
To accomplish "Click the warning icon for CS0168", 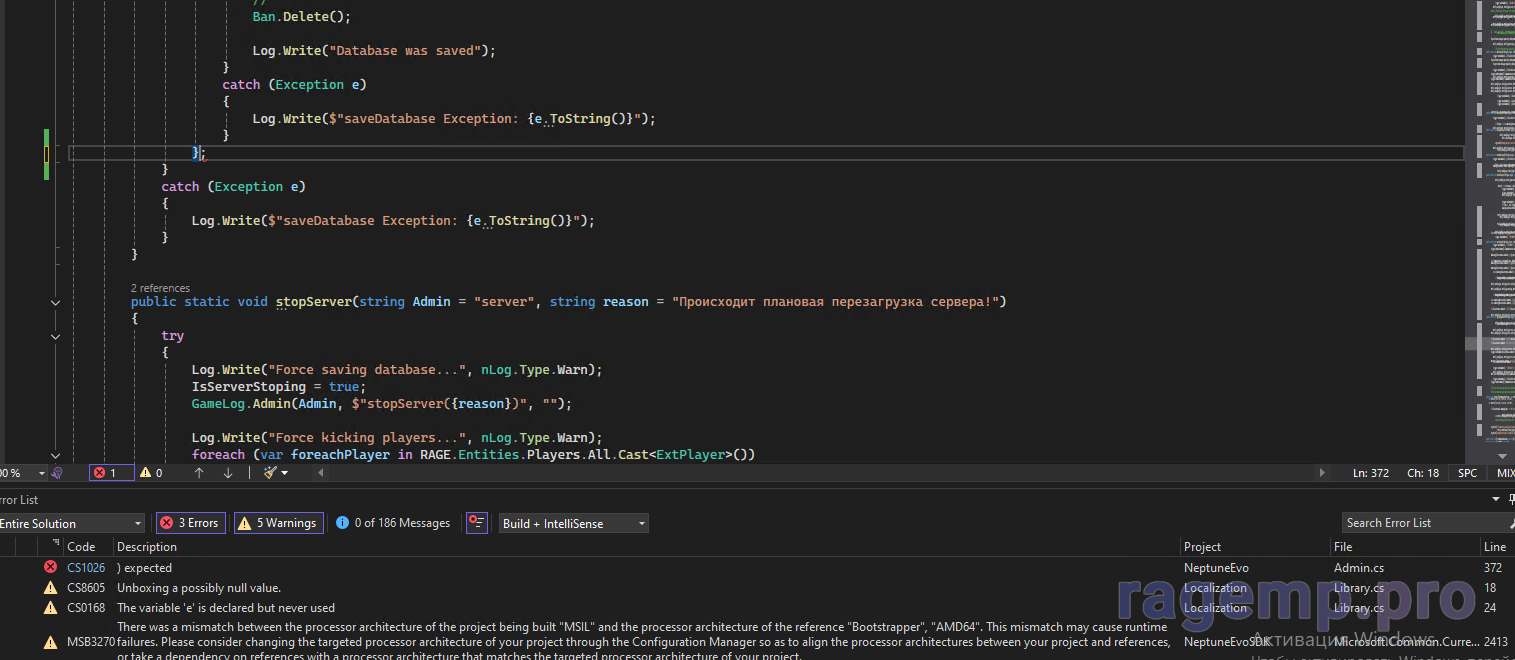I will [x=50, y=608].
